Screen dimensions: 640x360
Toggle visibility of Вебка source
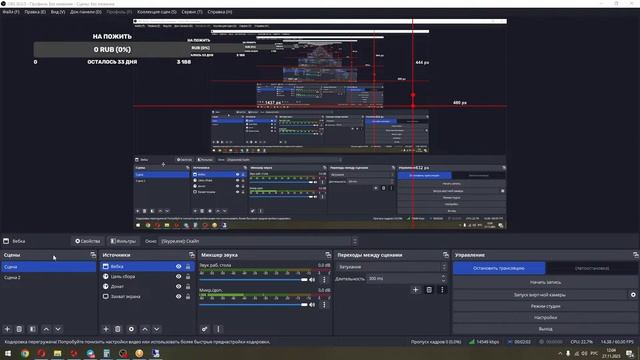pos(178,267)
